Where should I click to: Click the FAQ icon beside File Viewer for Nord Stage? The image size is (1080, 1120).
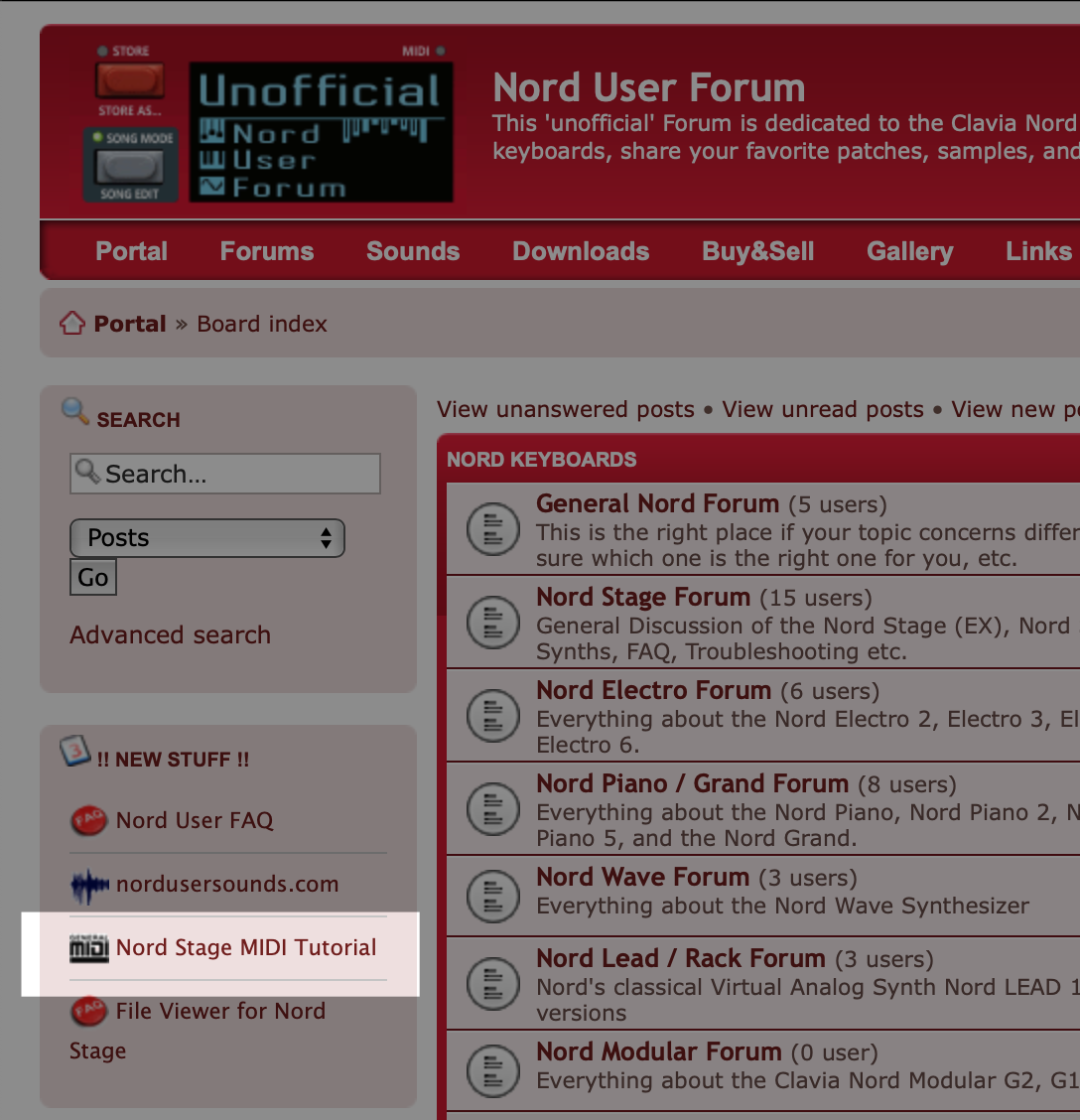(x=88, y=1011)
